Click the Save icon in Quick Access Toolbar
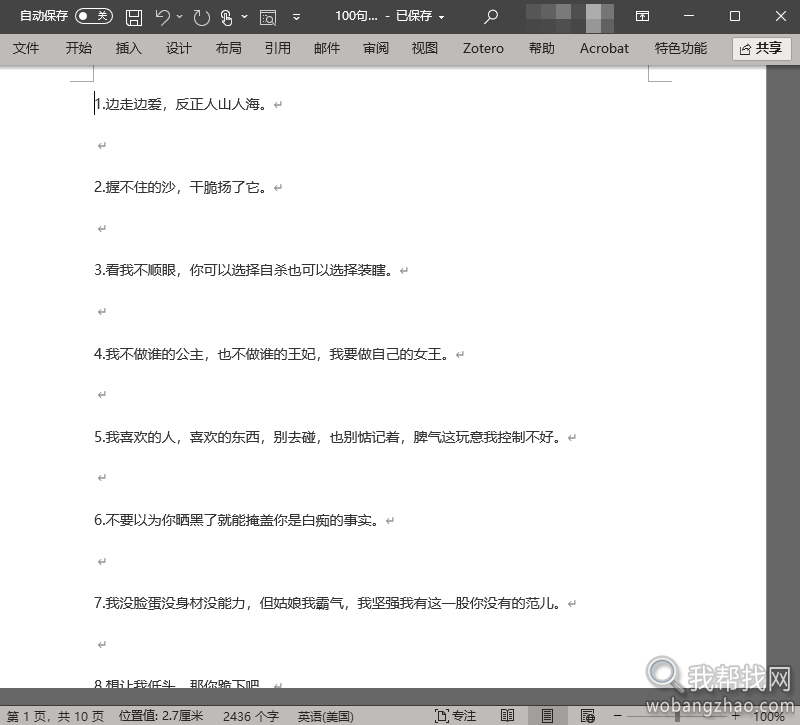 [x=133, y=17]
